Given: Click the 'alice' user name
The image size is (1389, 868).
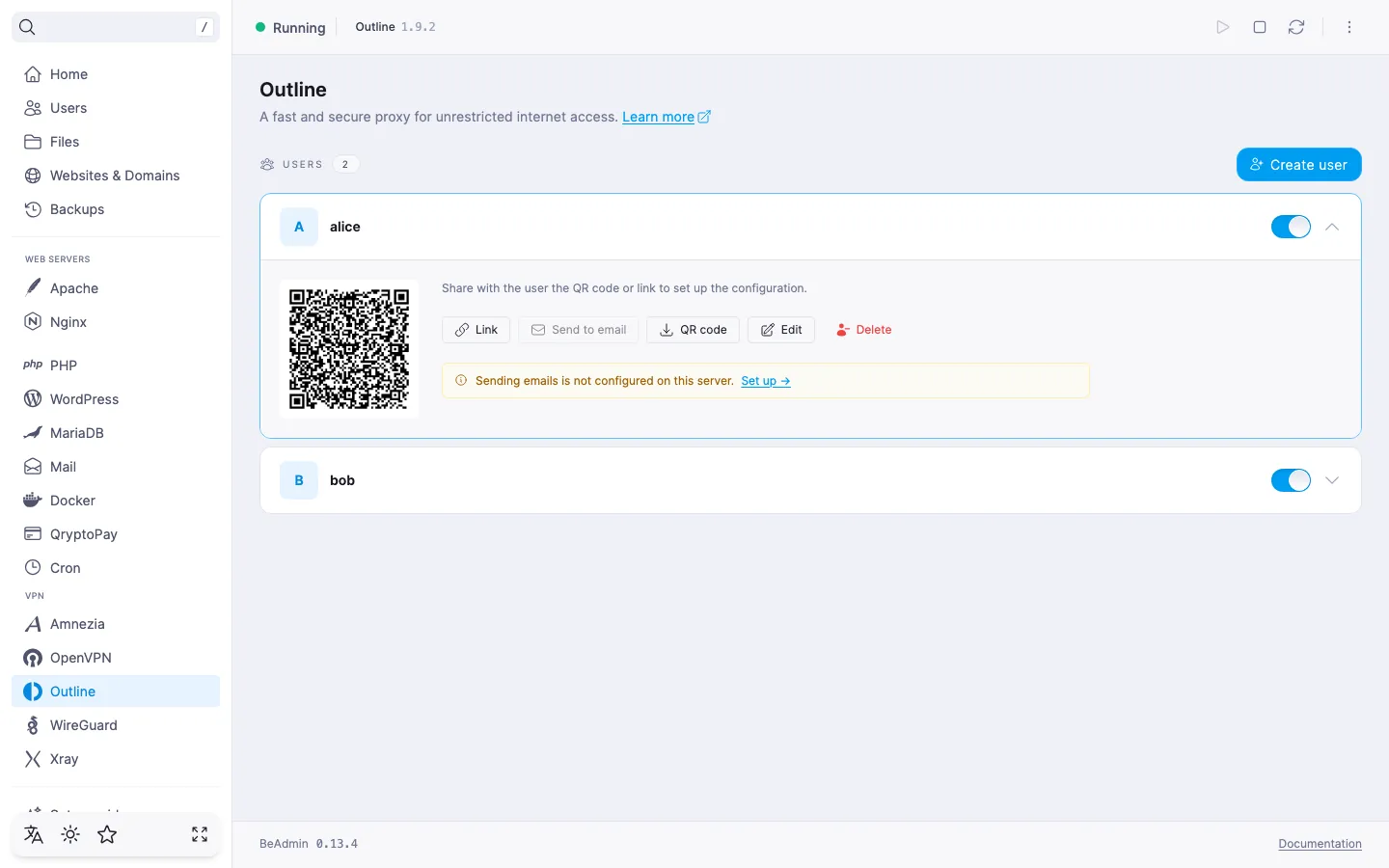Looking at the screenshot, I should (345, 227).
